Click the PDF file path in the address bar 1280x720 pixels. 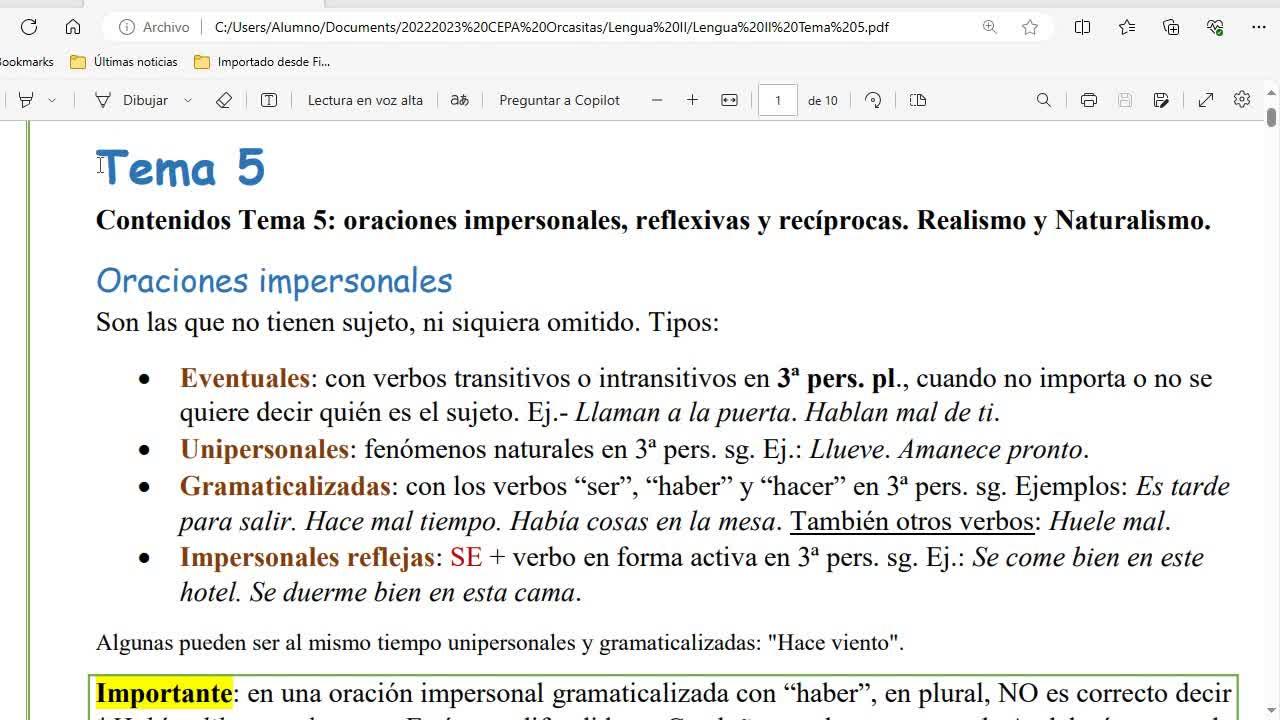(x=551, y=27)
